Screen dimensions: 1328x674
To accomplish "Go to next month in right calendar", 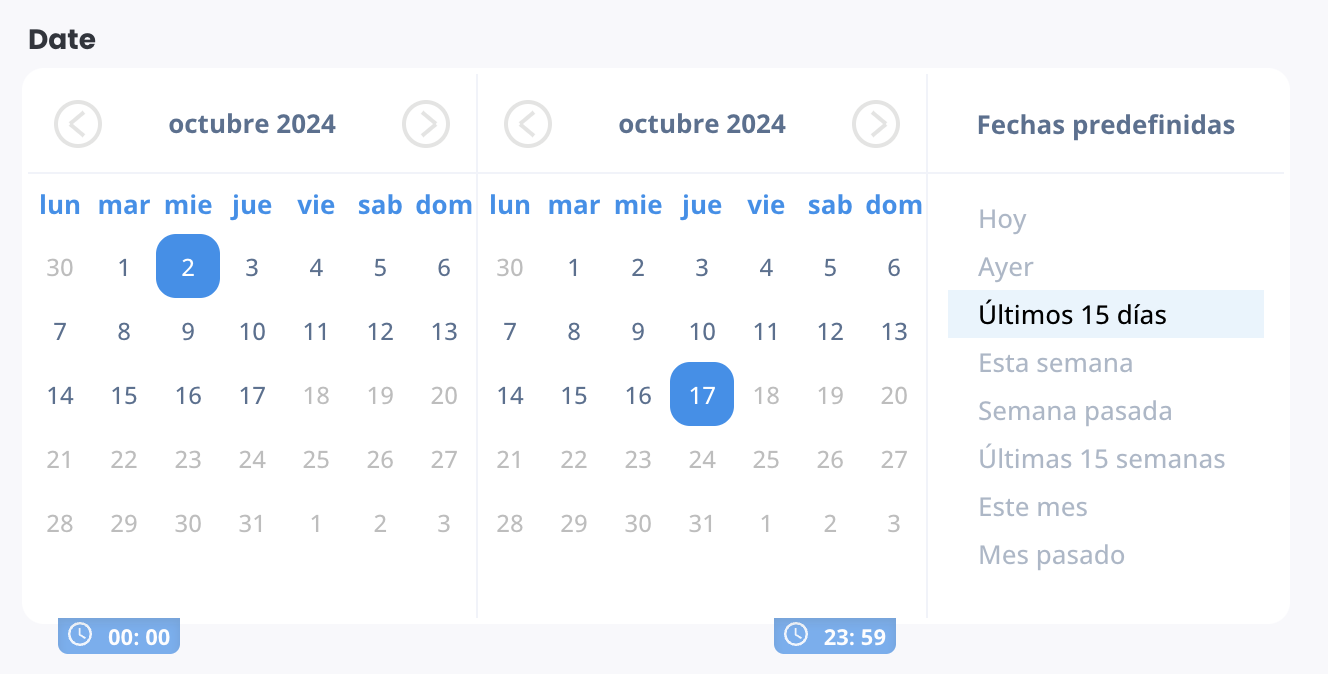I will click(876, 124).
